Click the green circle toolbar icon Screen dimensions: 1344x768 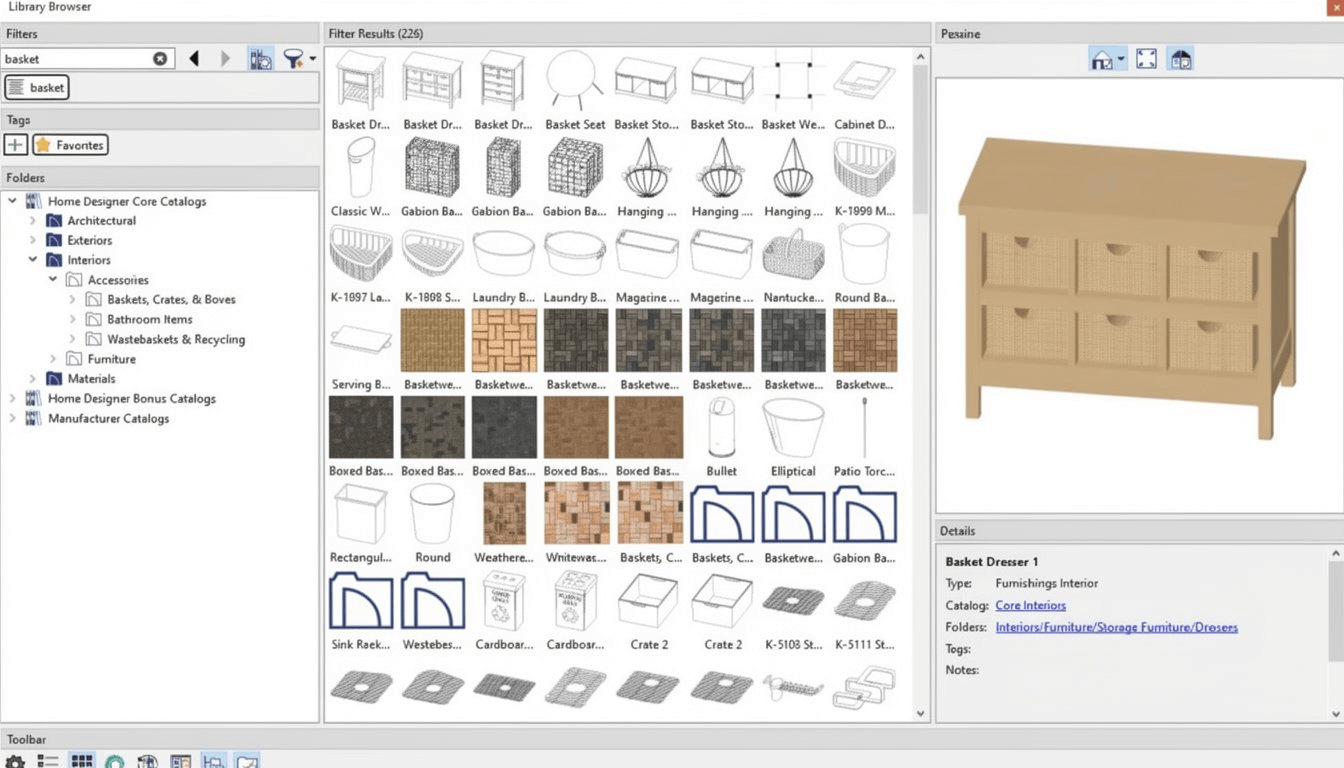coord(114,762)
